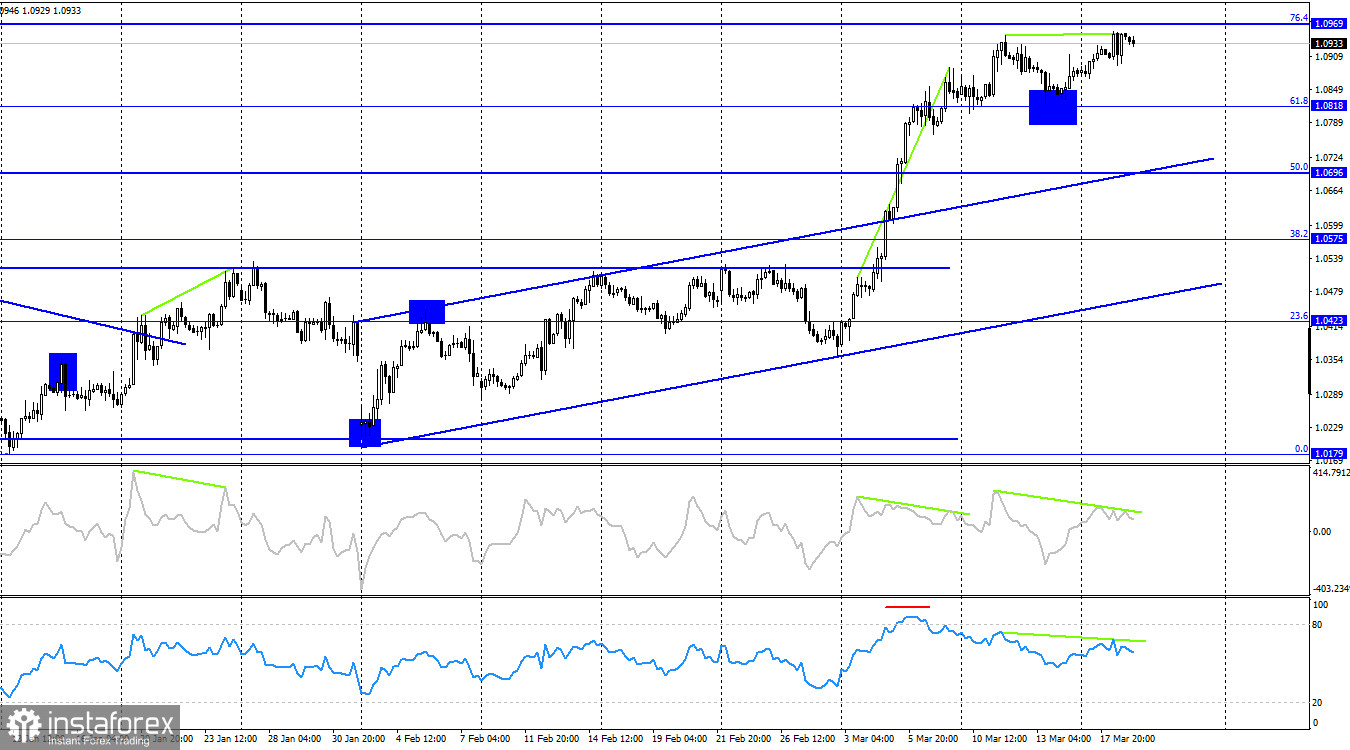This screenshot has width=1350, height=750.
Task: Click the 20 level on RSI scale
Action: point(1318,703)
